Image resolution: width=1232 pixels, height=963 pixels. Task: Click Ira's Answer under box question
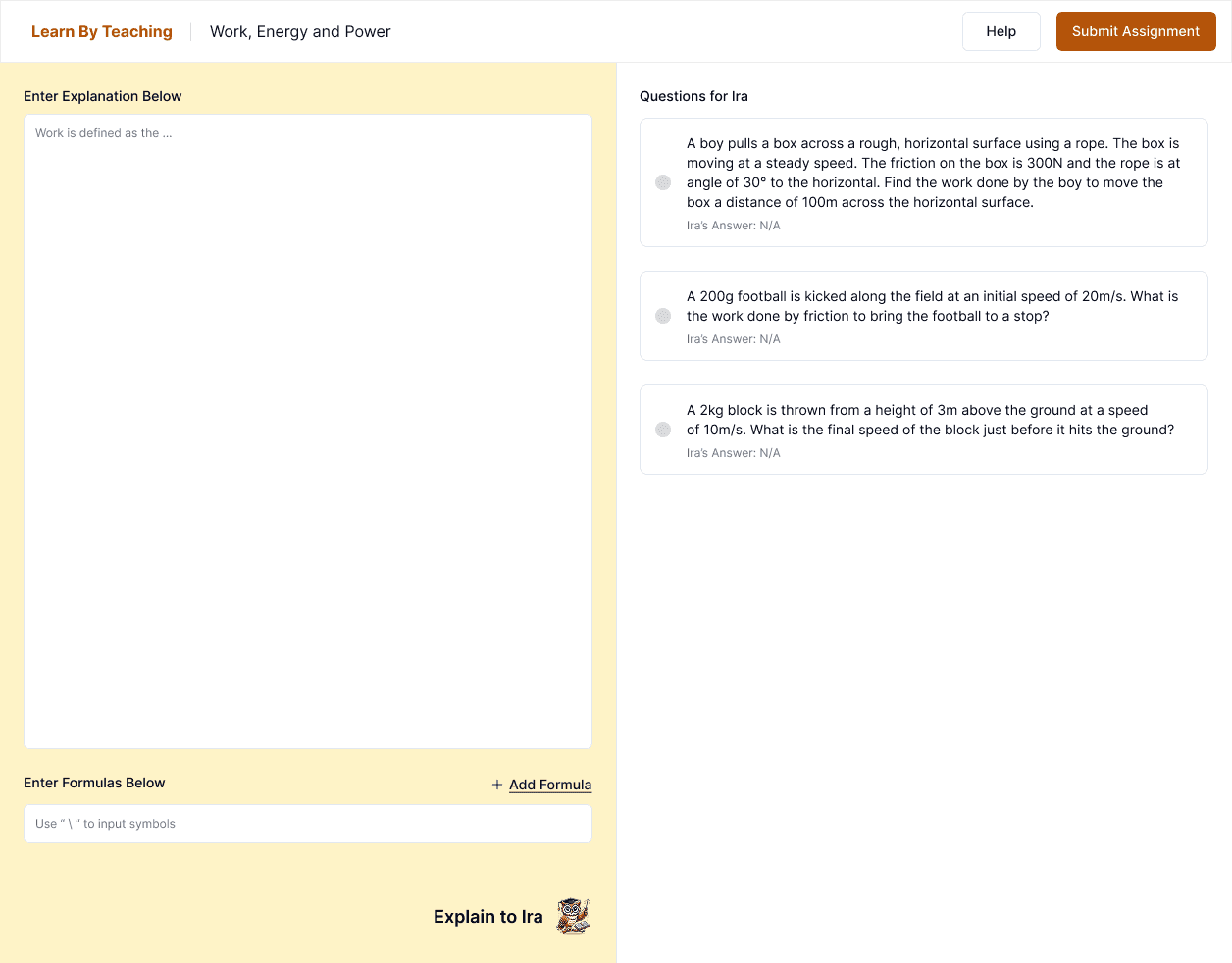click(734, 226)
